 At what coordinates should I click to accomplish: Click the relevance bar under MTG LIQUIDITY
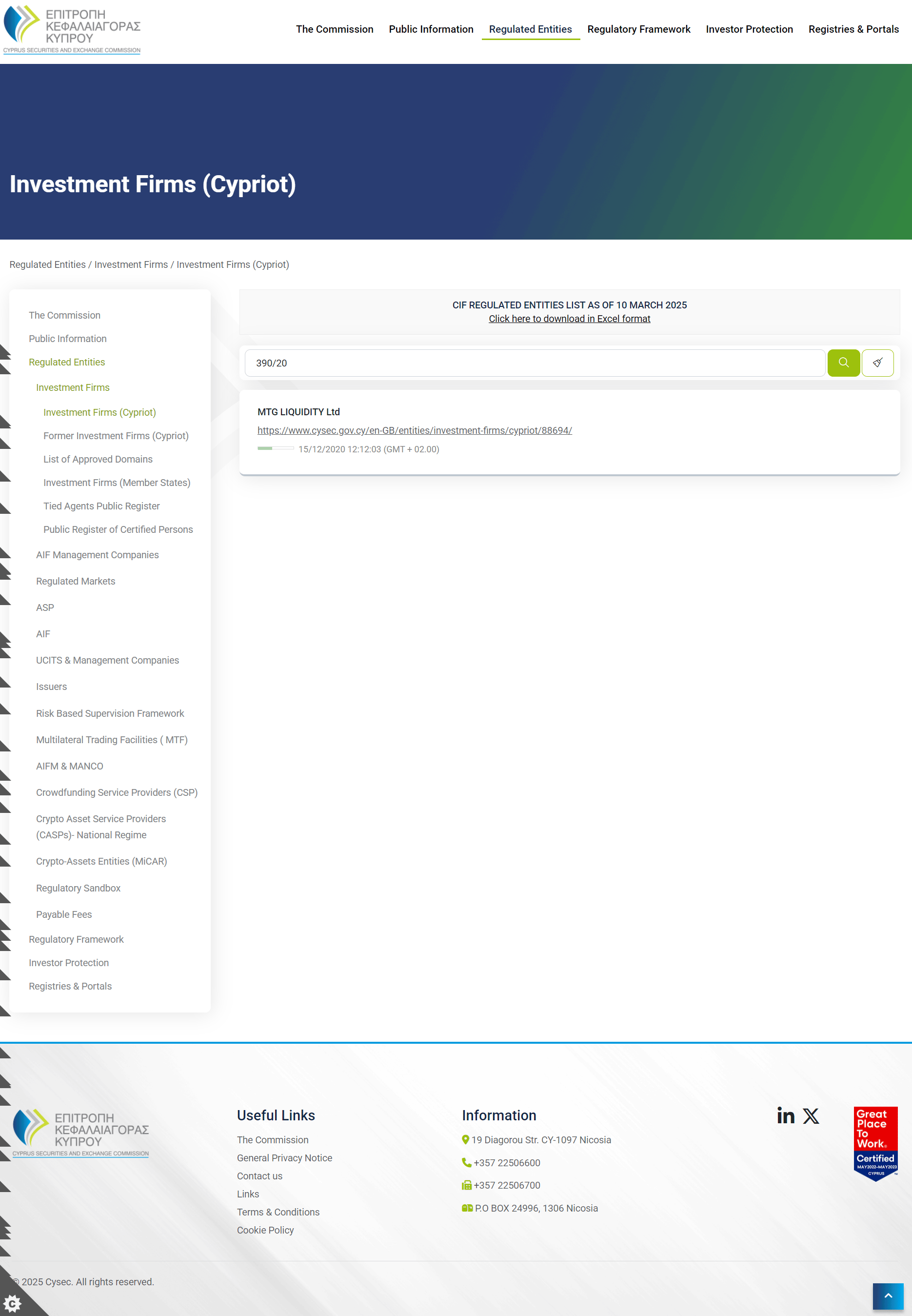click(x=276, y=449)
